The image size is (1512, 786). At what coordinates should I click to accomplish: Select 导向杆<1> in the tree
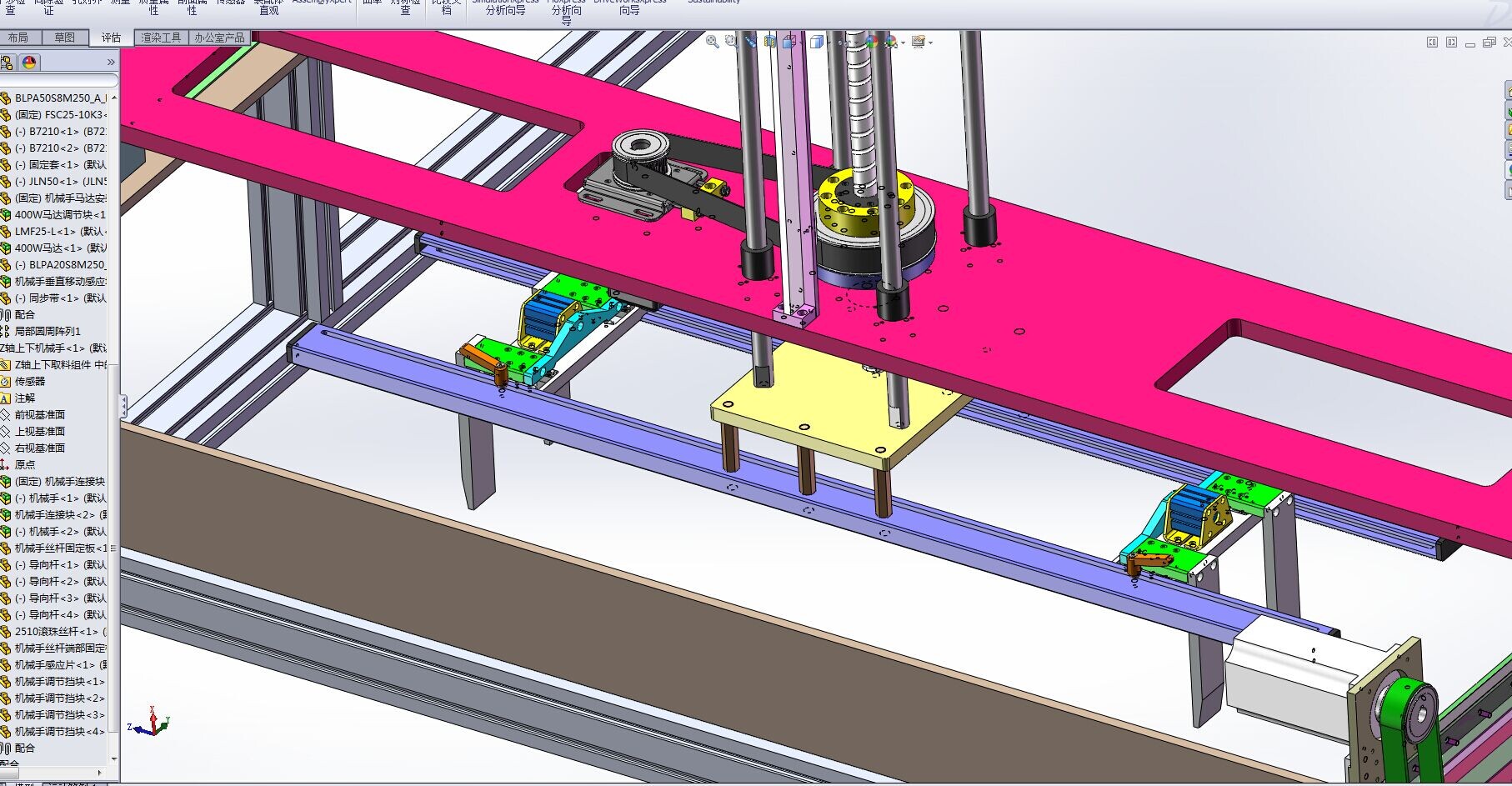(60, 564)
